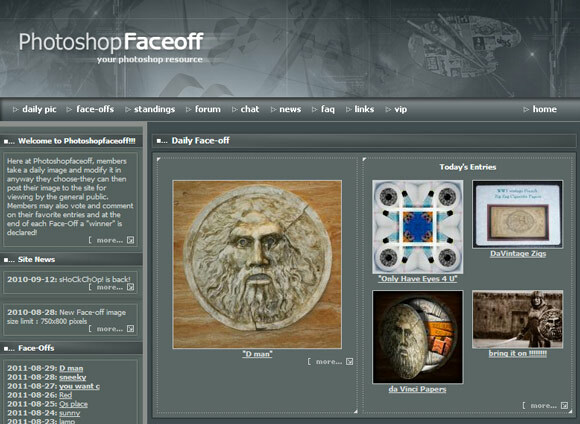Viewport: 580px width, 424px height.
Task: Open the you want c face-off link
Action: pyautogui.click(x=80, y=386)
